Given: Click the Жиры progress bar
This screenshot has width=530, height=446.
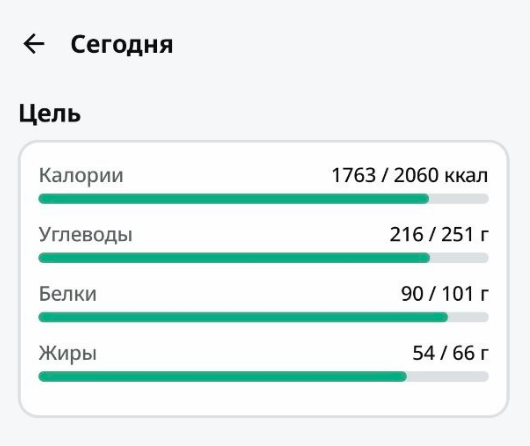Looking at the screenshot, I should (x=263, y=376).
